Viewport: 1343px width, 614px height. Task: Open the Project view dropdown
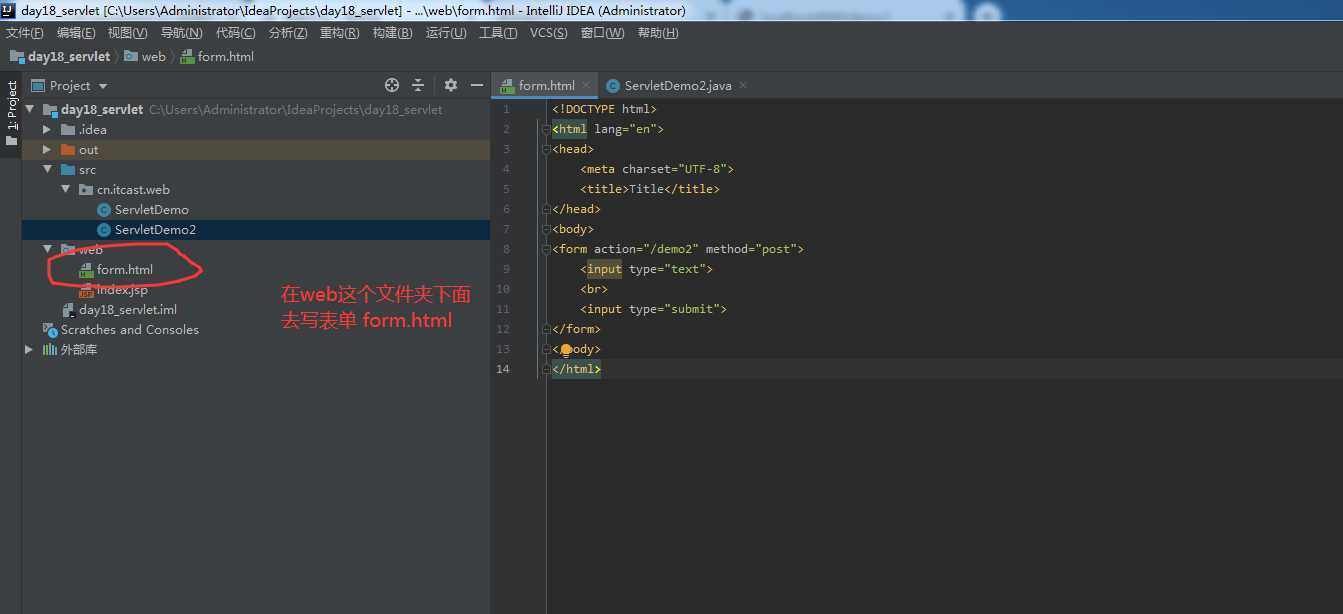pyautogui.click(x=103, y=86)
